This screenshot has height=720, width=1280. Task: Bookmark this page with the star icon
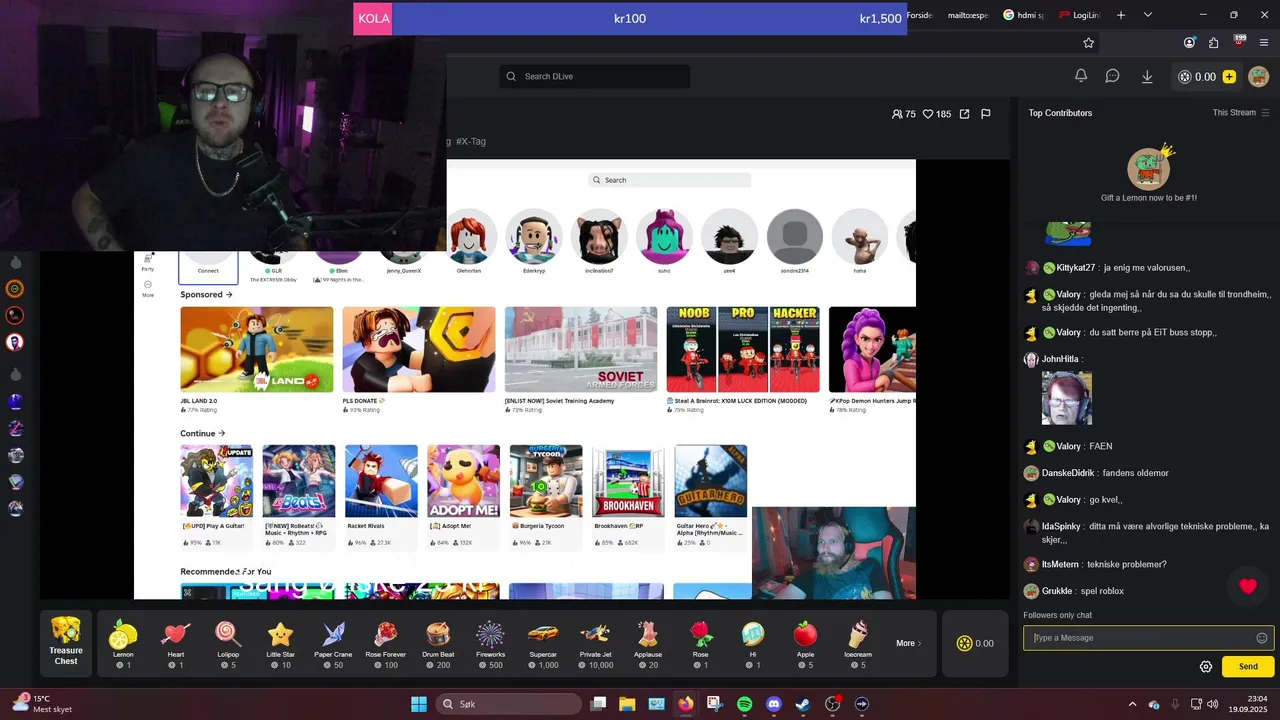tap(1089, 43)
